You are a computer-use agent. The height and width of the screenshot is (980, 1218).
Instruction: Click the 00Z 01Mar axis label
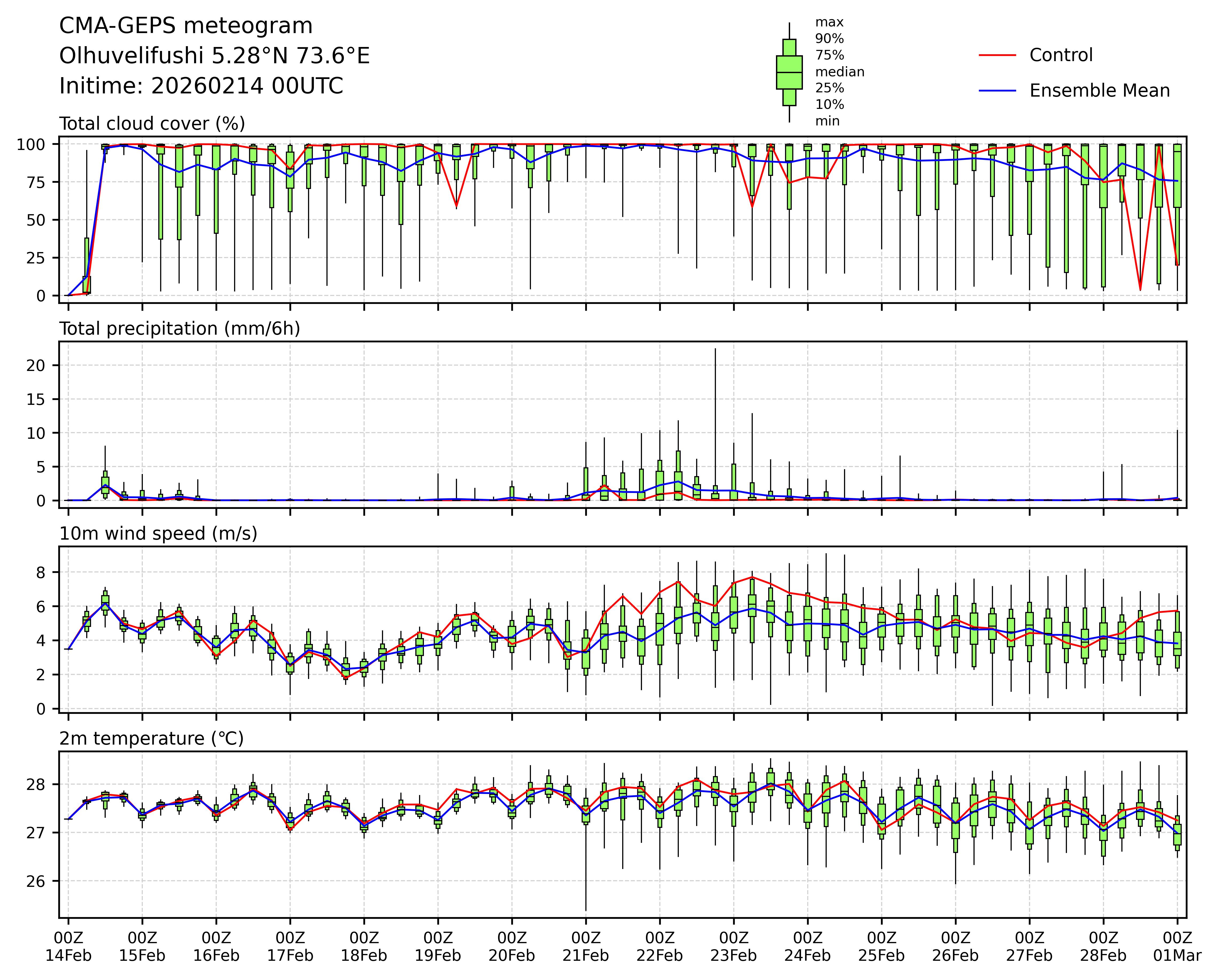1177,947
